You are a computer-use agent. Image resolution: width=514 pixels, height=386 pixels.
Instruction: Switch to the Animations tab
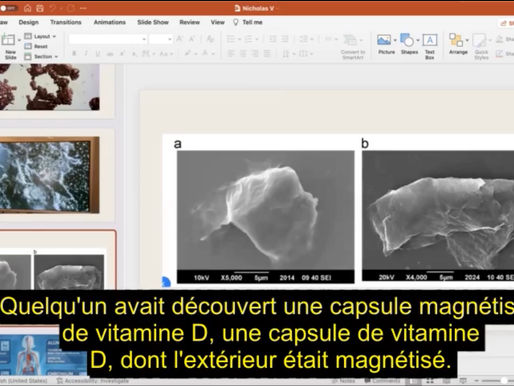[110, 22]
